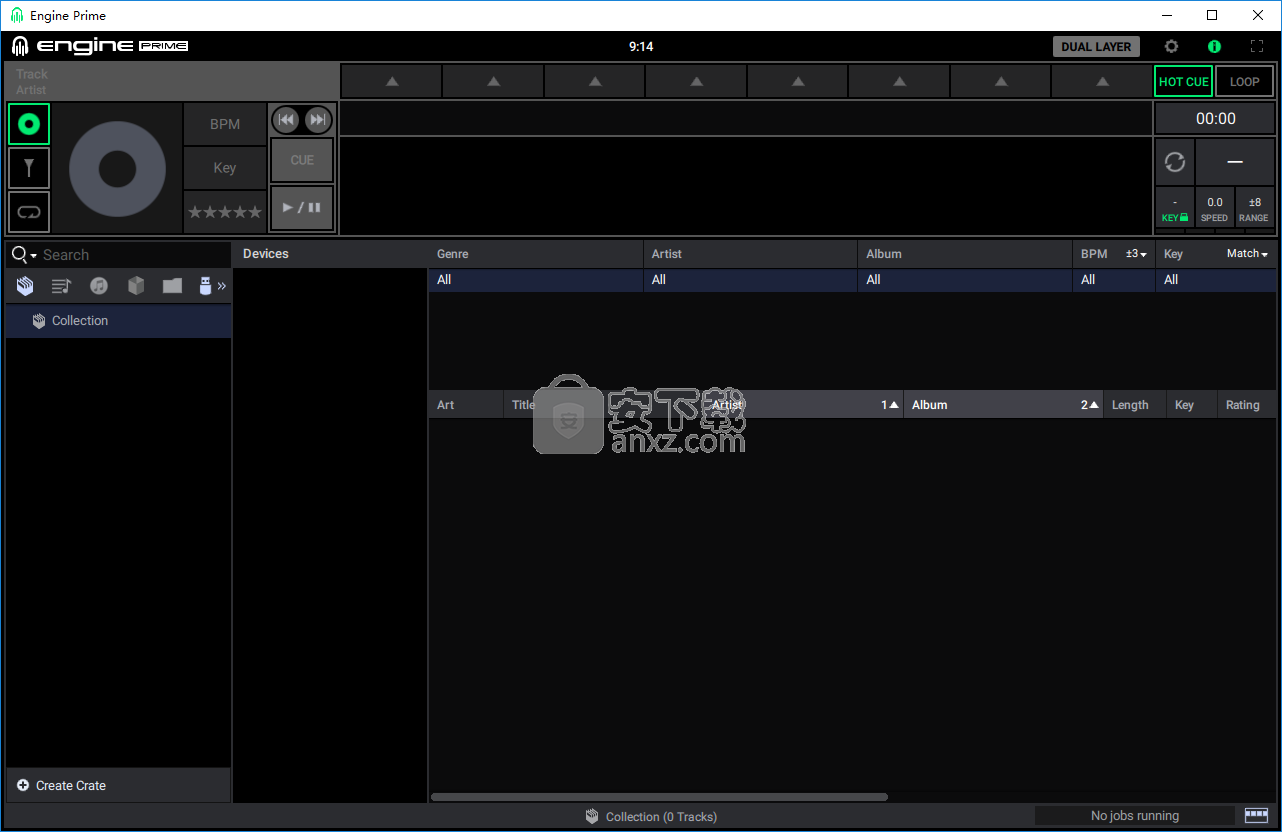Toggle DUAL LAYER view
This screenshot has width=1282, height=832.
click(x=1096, y=46)
